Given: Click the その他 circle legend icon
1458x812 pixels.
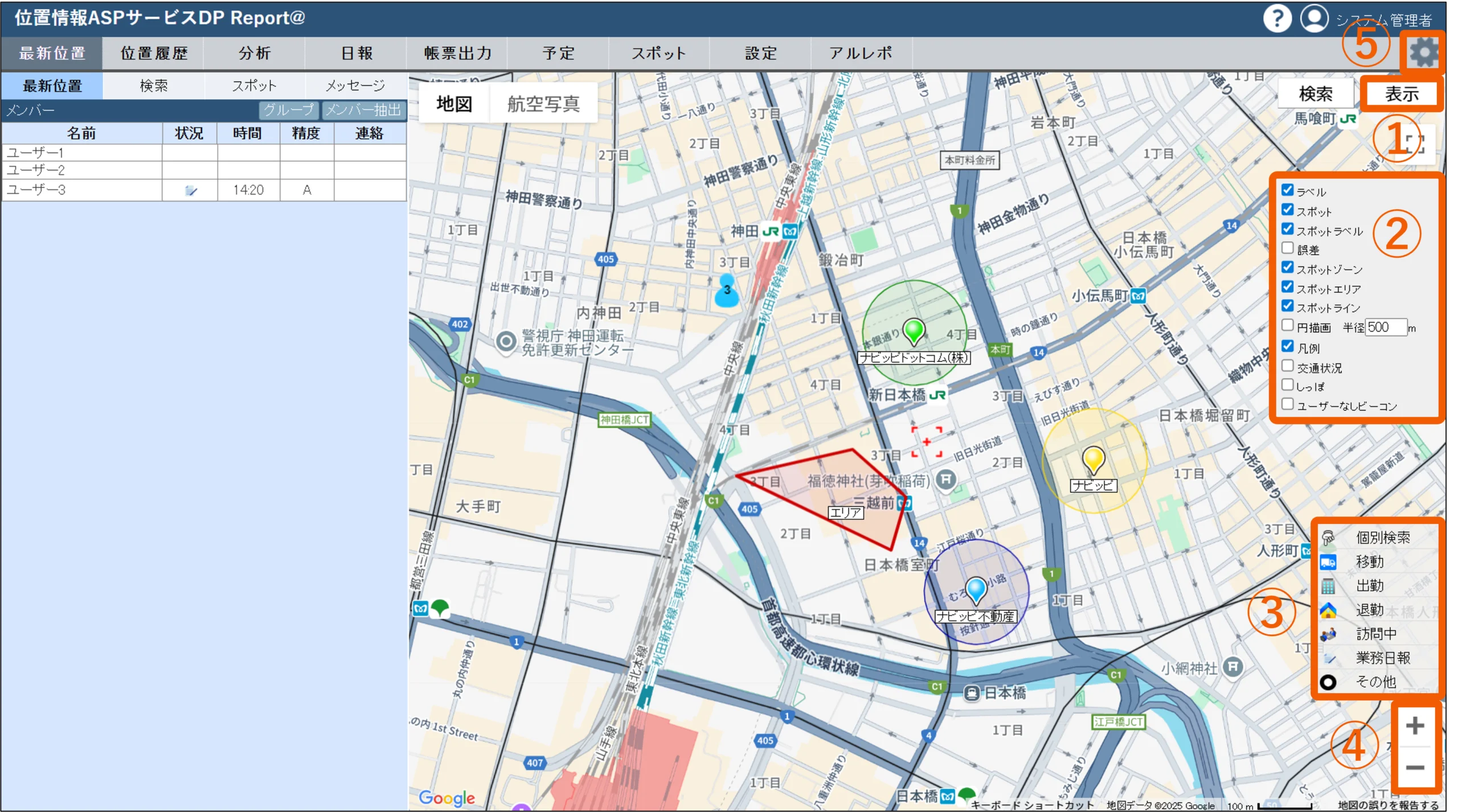Looking at the screenshot, I should (x=1327, y=682).
